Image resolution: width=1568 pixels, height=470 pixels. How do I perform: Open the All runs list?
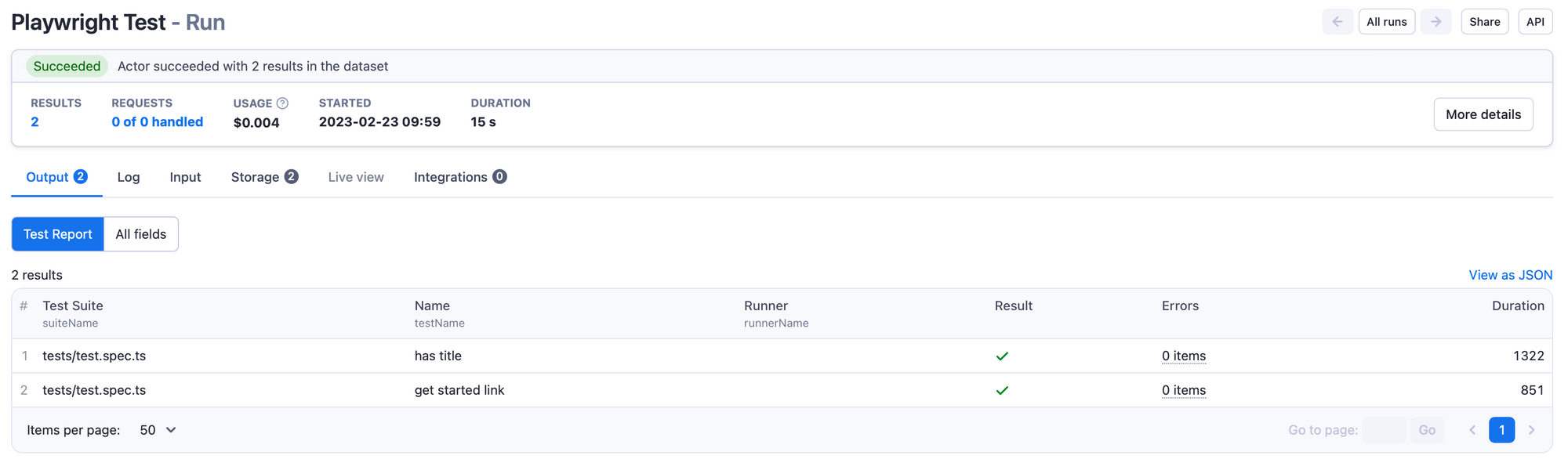coord(1387,22)
